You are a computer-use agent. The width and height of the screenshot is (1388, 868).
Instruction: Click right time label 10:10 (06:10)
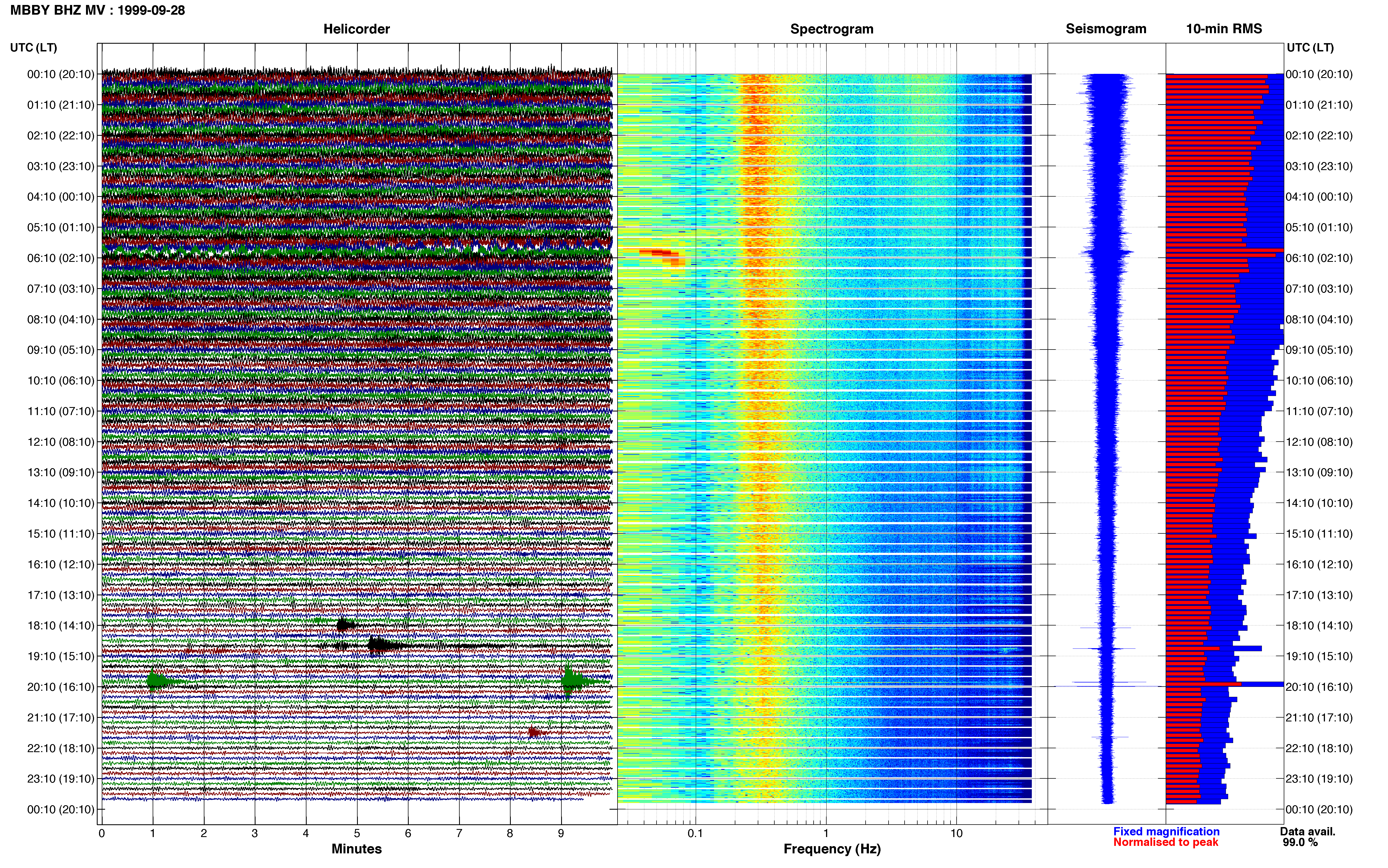click(1319, 380)
